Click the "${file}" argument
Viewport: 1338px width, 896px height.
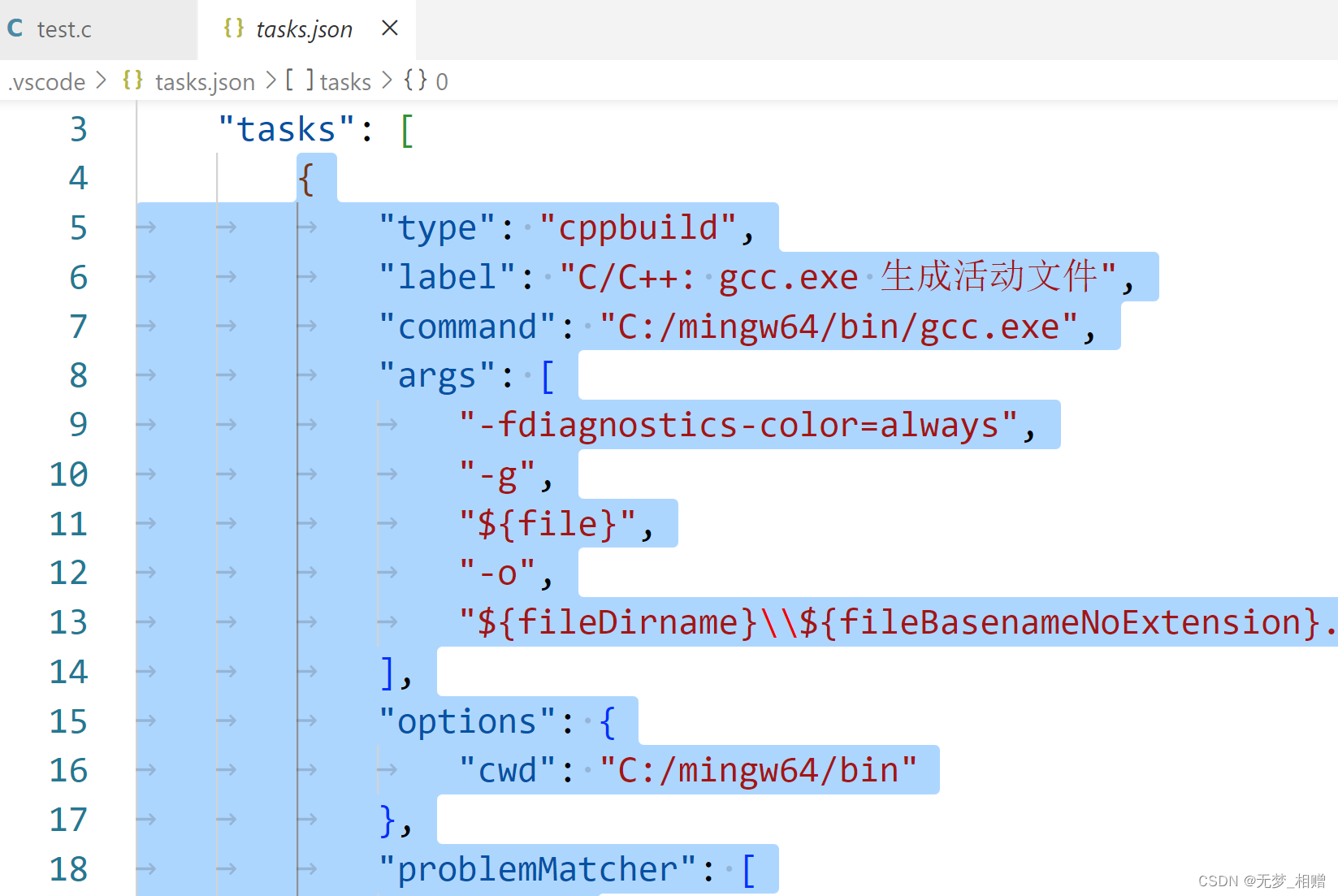(x=548, y=524)
